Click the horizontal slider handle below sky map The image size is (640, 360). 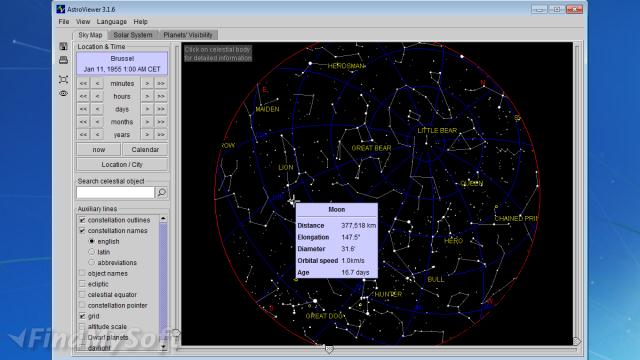click(x=329, y=349)
